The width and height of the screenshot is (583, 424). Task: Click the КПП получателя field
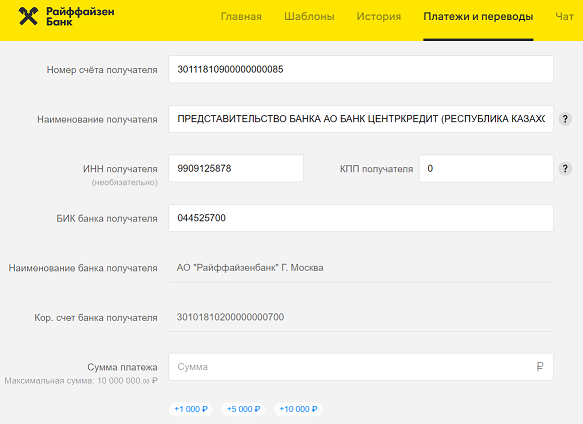coord(486,168)
